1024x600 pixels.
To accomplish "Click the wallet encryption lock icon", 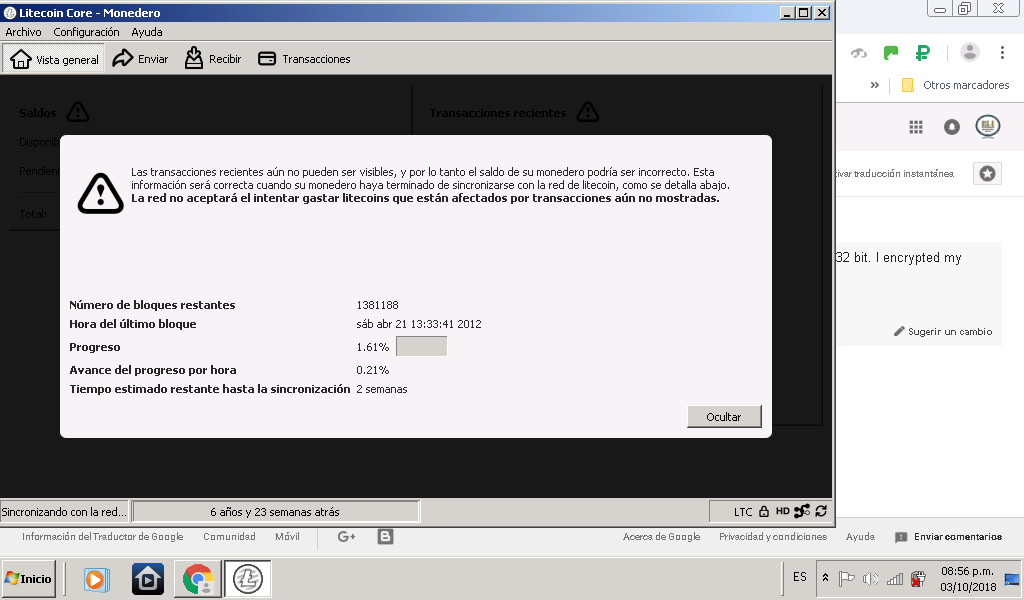I will tap(764, 512).
